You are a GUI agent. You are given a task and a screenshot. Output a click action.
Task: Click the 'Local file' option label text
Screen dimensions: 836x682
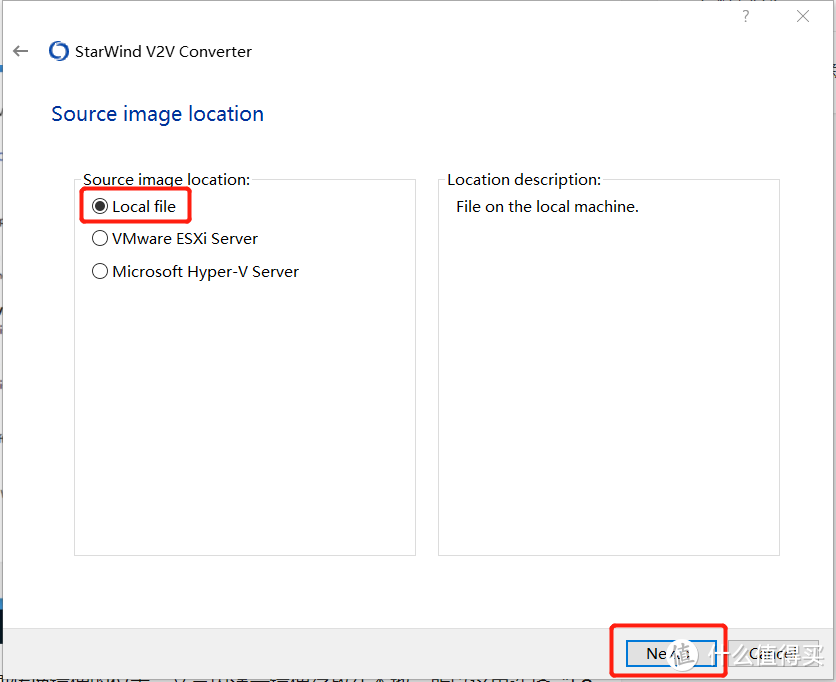point(144,206)
